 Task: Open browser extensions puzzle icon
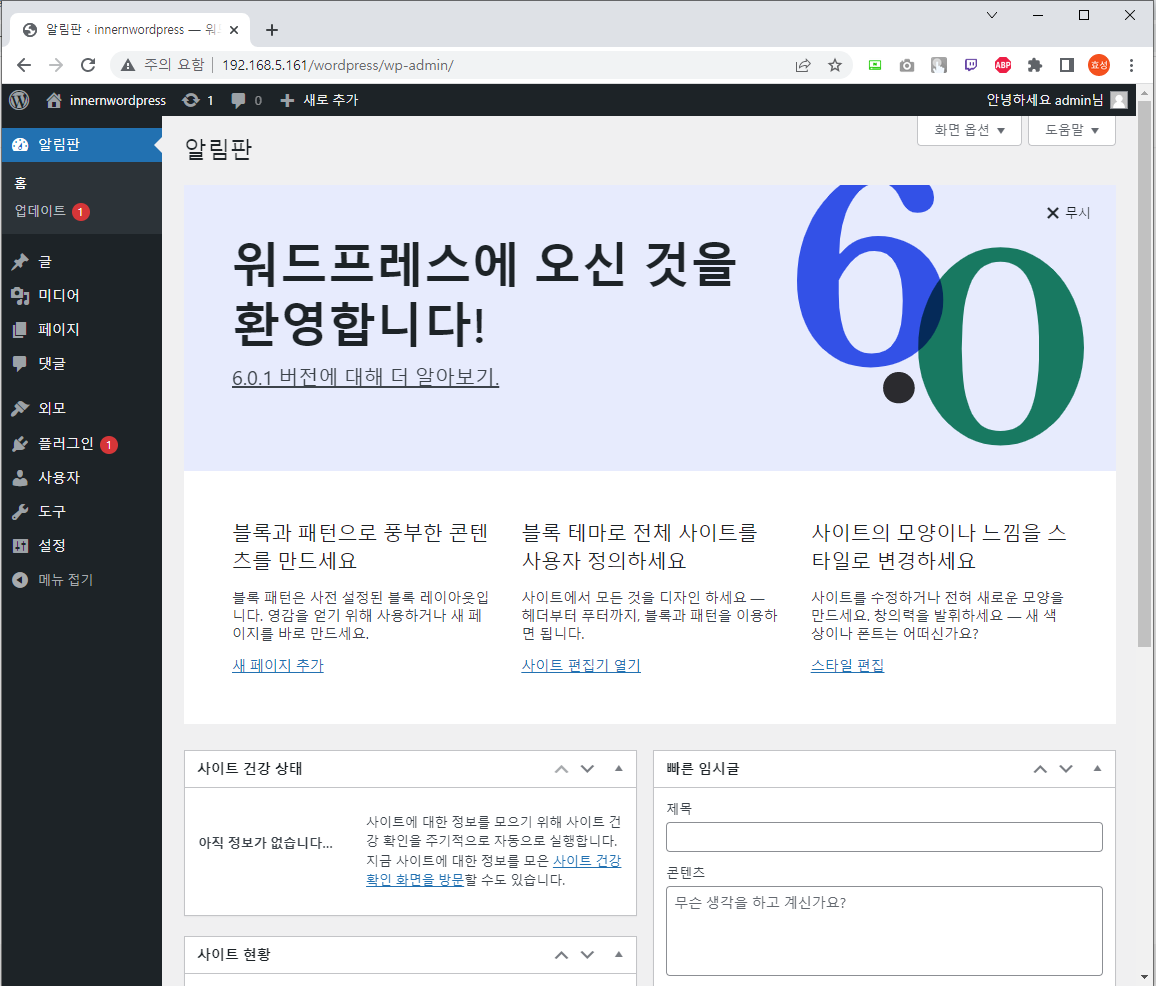point(1034,65)
